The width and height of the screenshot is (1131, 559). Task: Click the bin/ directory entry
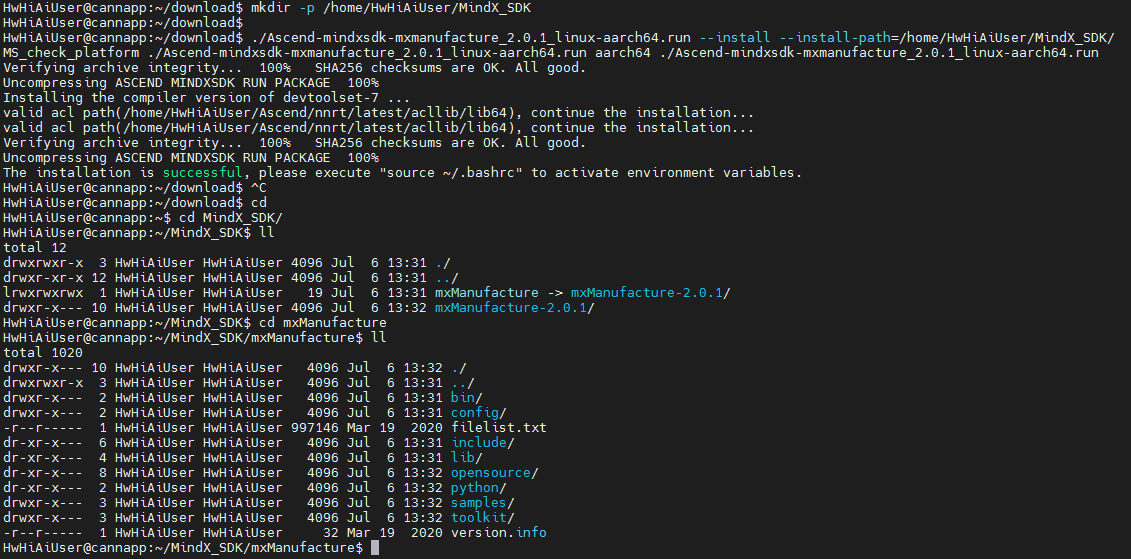[x=465, y=398]
